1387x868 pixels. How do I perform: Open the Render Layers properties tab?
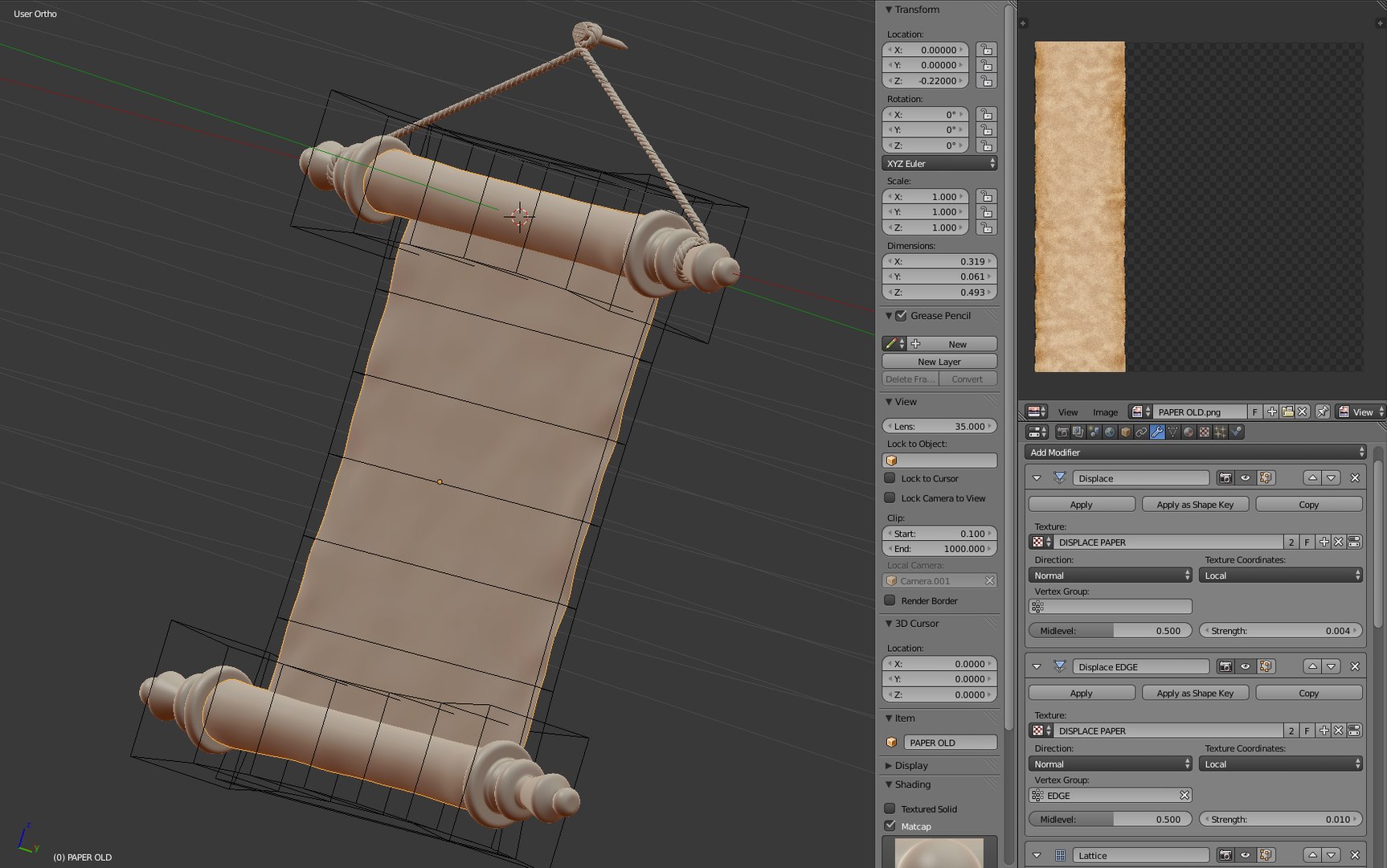pyautogui.click(x=1078, y=432)
